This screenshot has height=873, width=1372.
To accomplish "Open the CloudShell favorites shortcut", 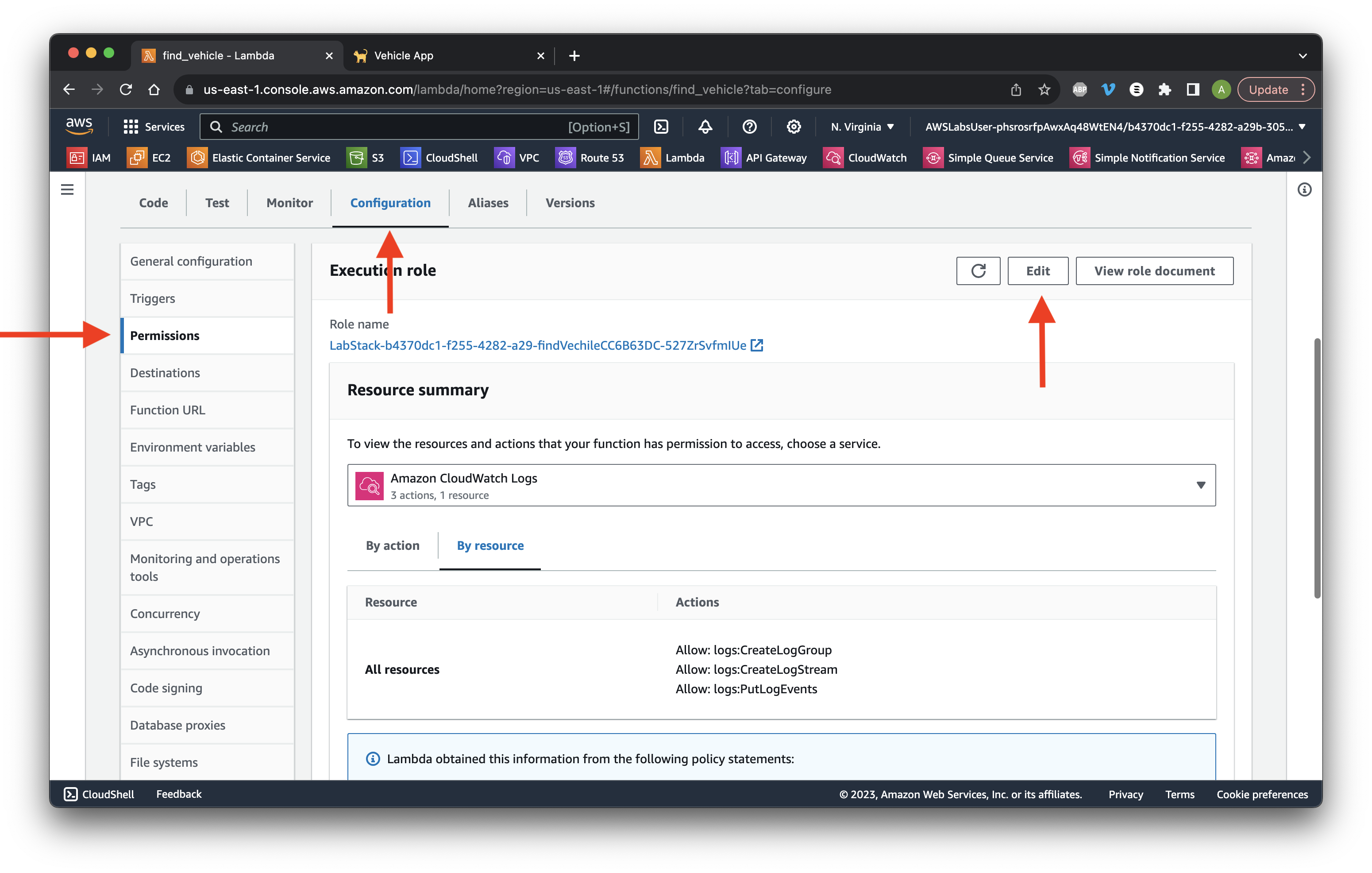I will tap(439, 158).
